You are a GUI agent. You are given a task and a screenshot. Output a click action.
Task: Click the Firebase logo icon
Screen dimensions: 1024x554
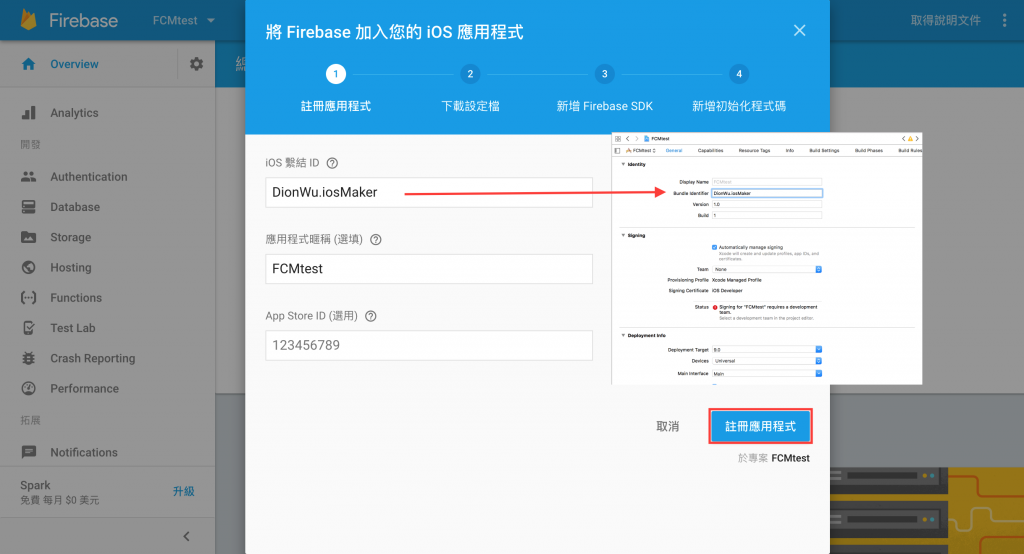[29, 20]
